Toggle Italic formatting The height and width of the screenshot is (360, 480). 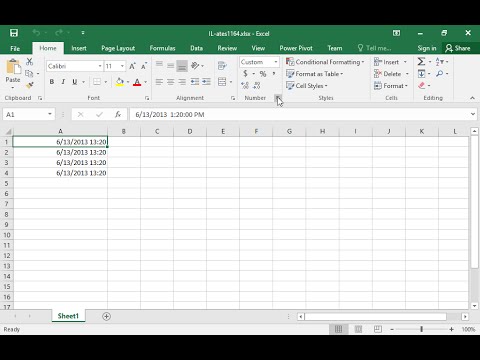click(63, 82)
